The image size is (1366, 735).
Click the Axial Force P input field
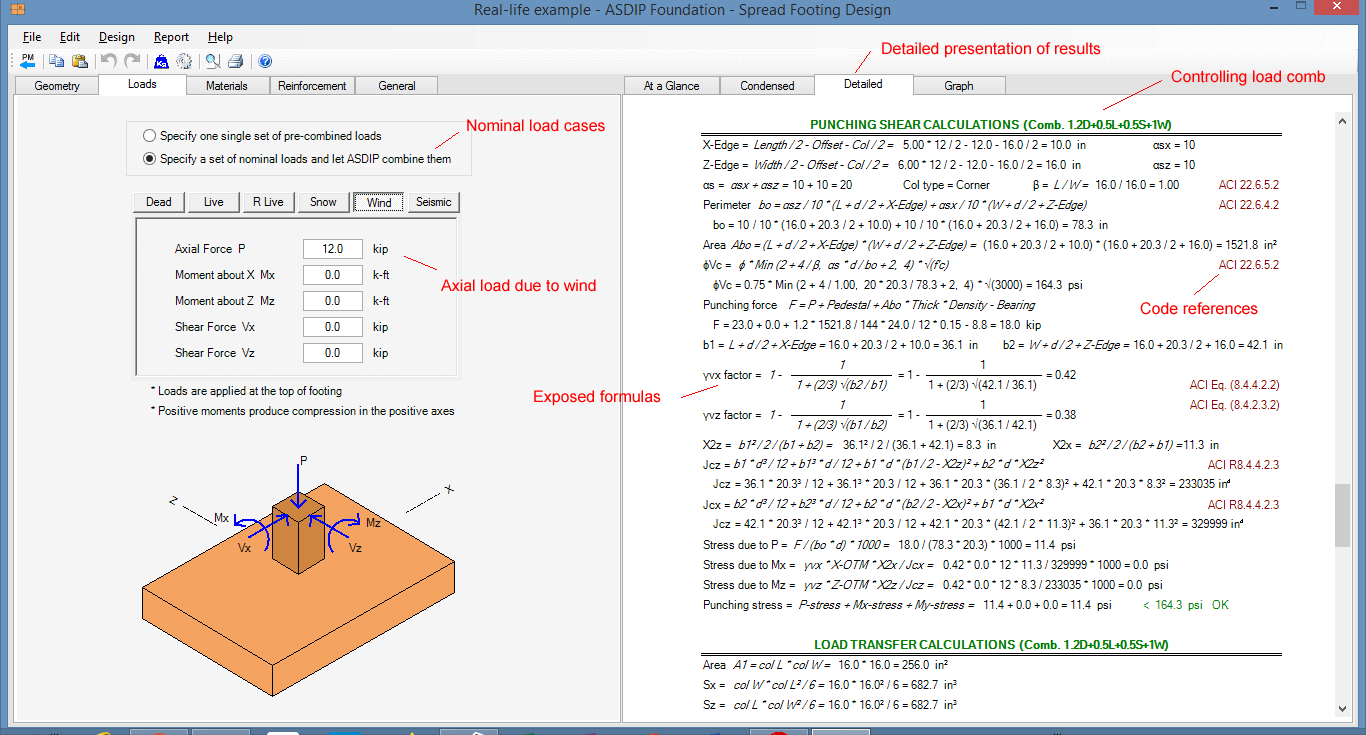tap(333, 249)
